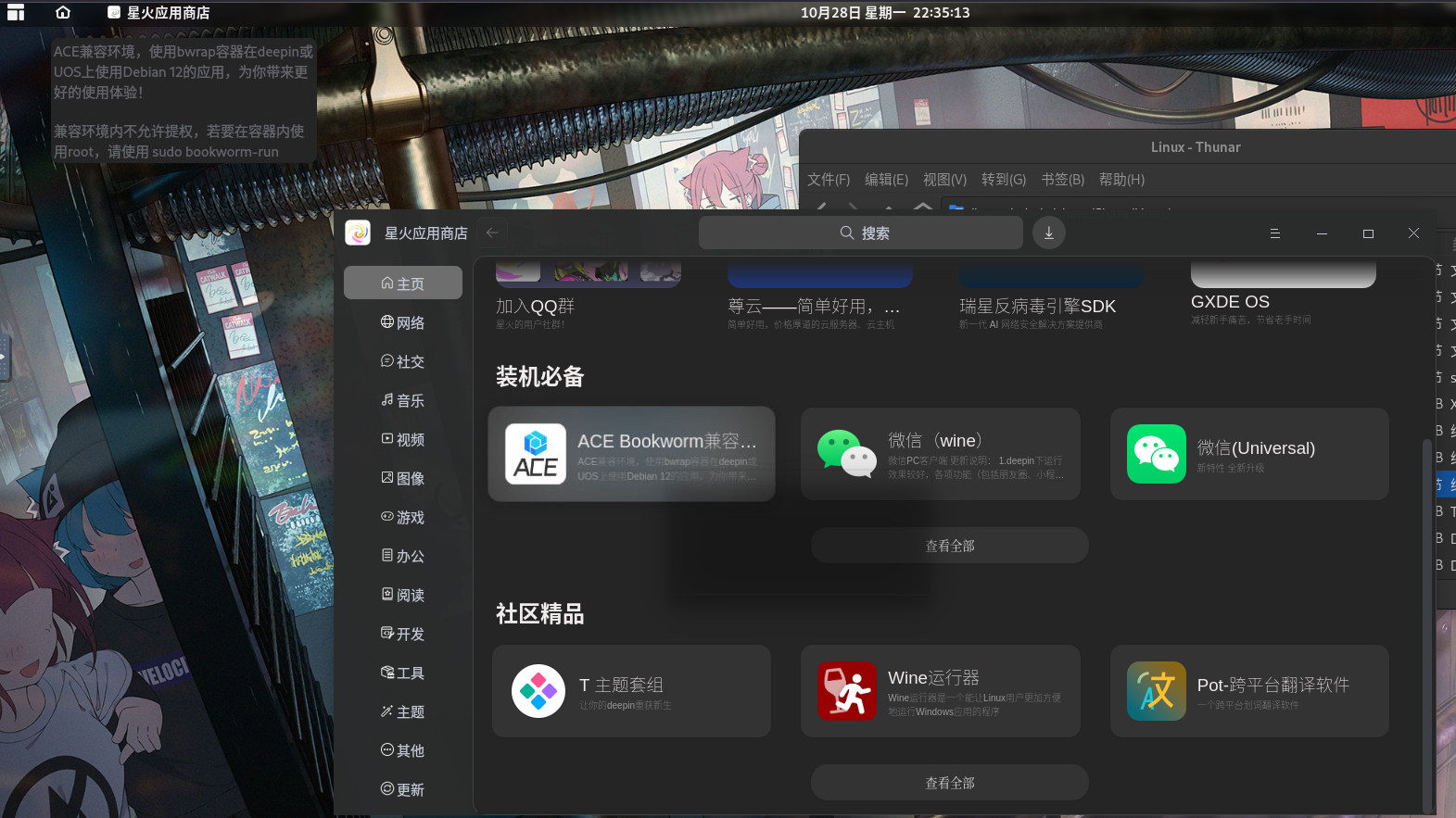This screenshot has width=1456, height=818.
Task: Open the 瑞星反病毒引擎SDK banner
Action: [1052, 296]
